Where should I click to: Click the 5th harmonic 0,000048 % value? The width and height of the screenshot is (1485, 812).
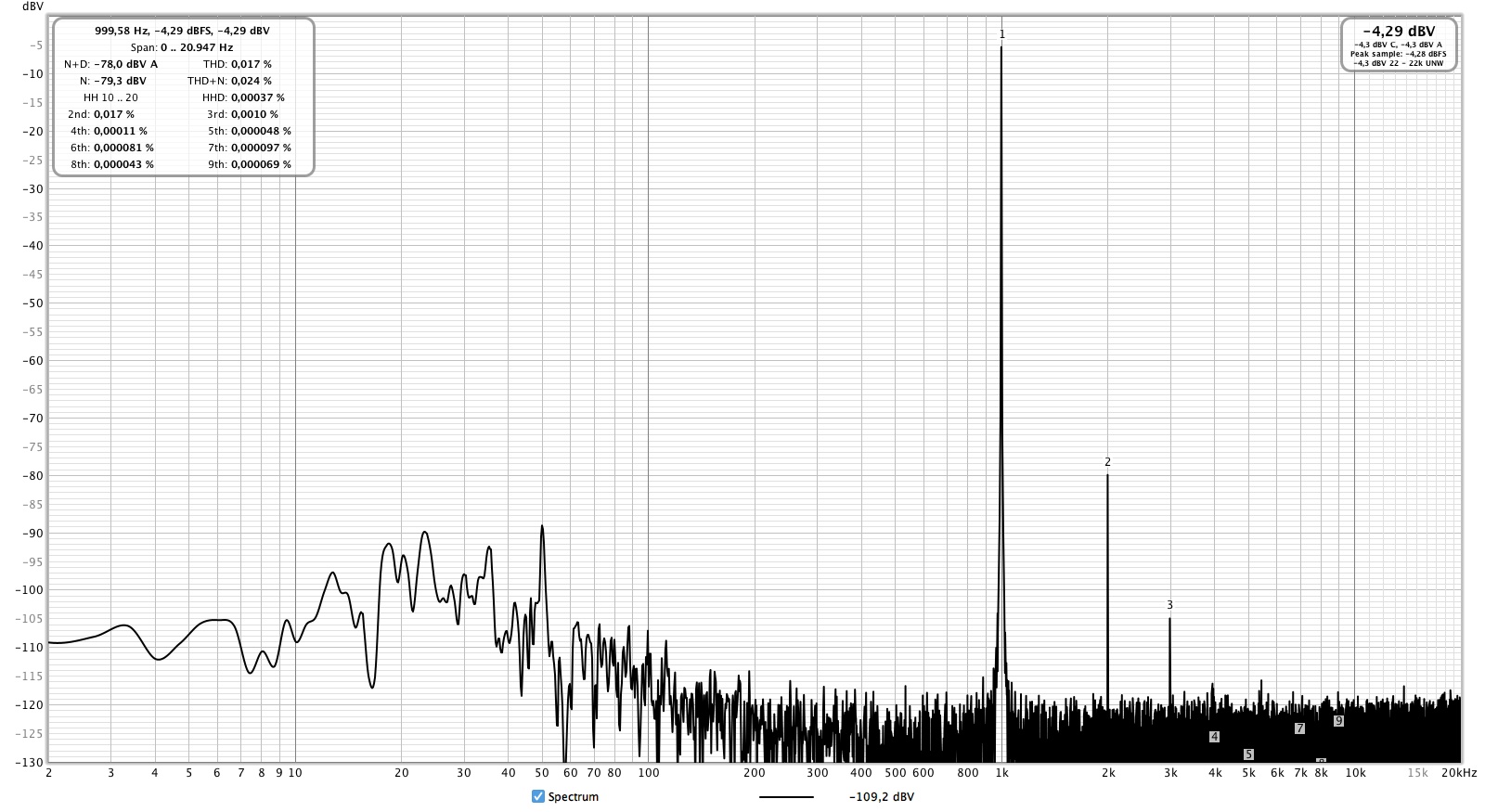(262, 131)
